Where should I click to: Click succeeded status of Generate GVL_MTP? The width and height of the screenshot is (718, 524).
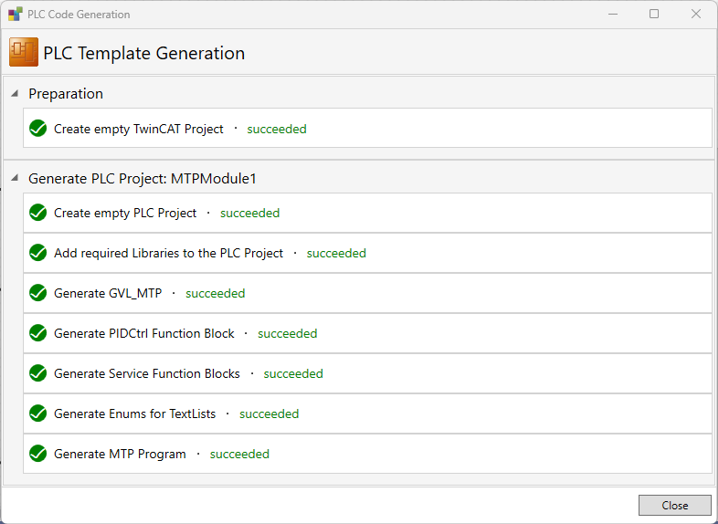(x=215, y=294)
